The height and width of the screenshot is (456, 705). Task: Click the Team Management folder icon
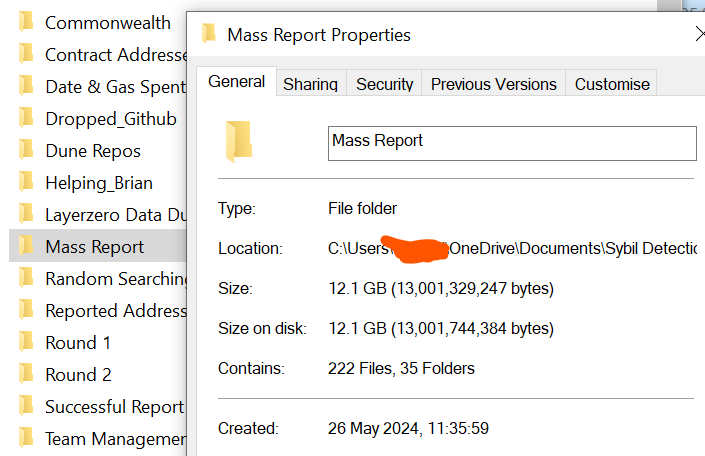[26, 438]
